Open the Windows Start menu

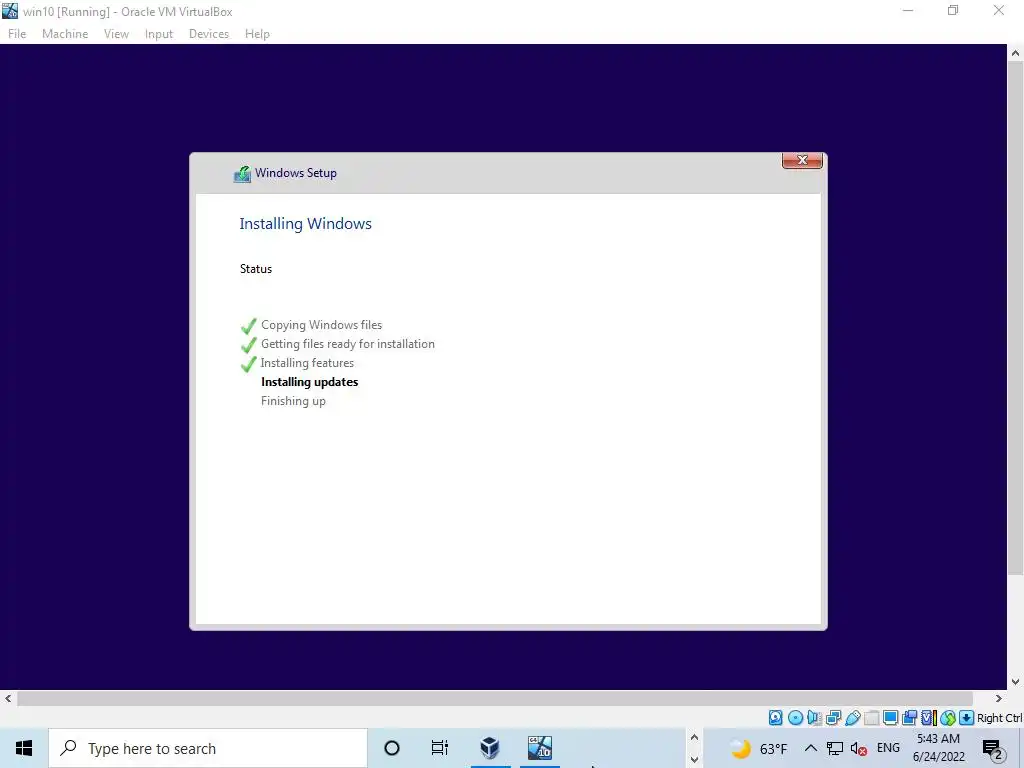click(24, 748)
